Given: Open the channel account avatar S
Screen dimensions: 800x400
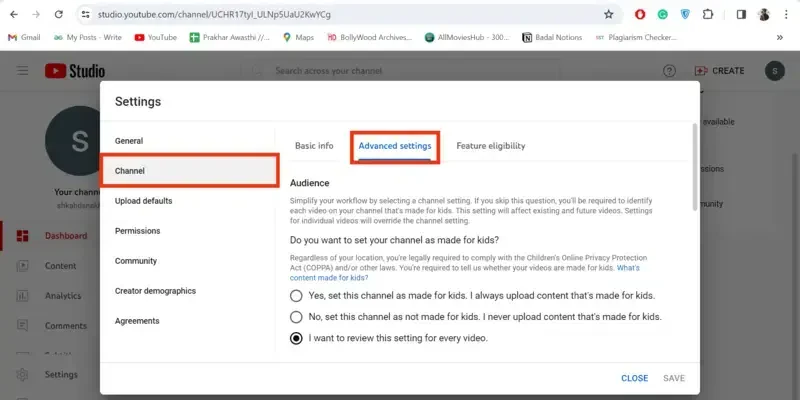Looking at the screenshot, I should click(774, 71).
